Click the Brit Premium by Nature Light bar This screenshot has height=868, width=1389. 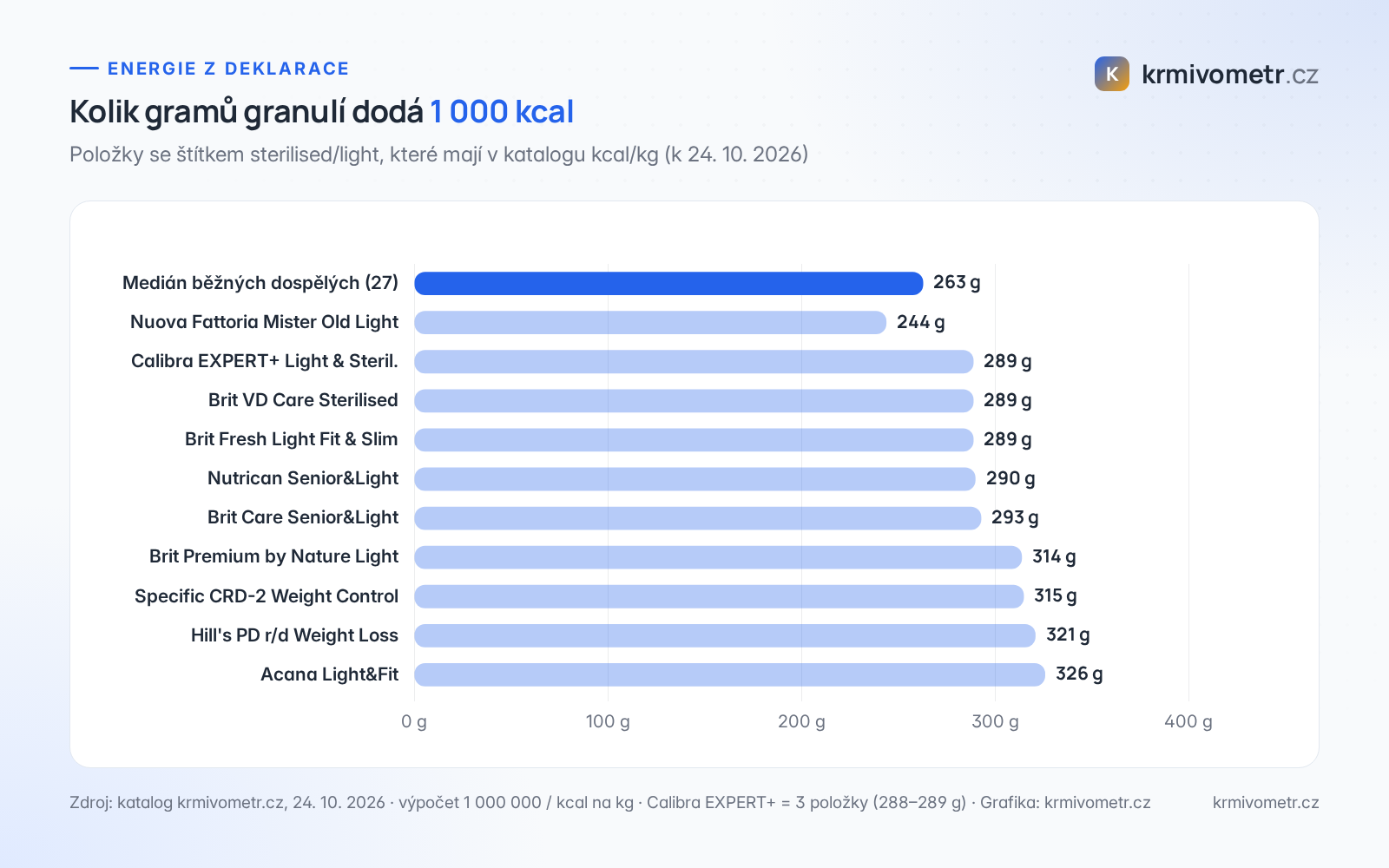click(718, 556)
